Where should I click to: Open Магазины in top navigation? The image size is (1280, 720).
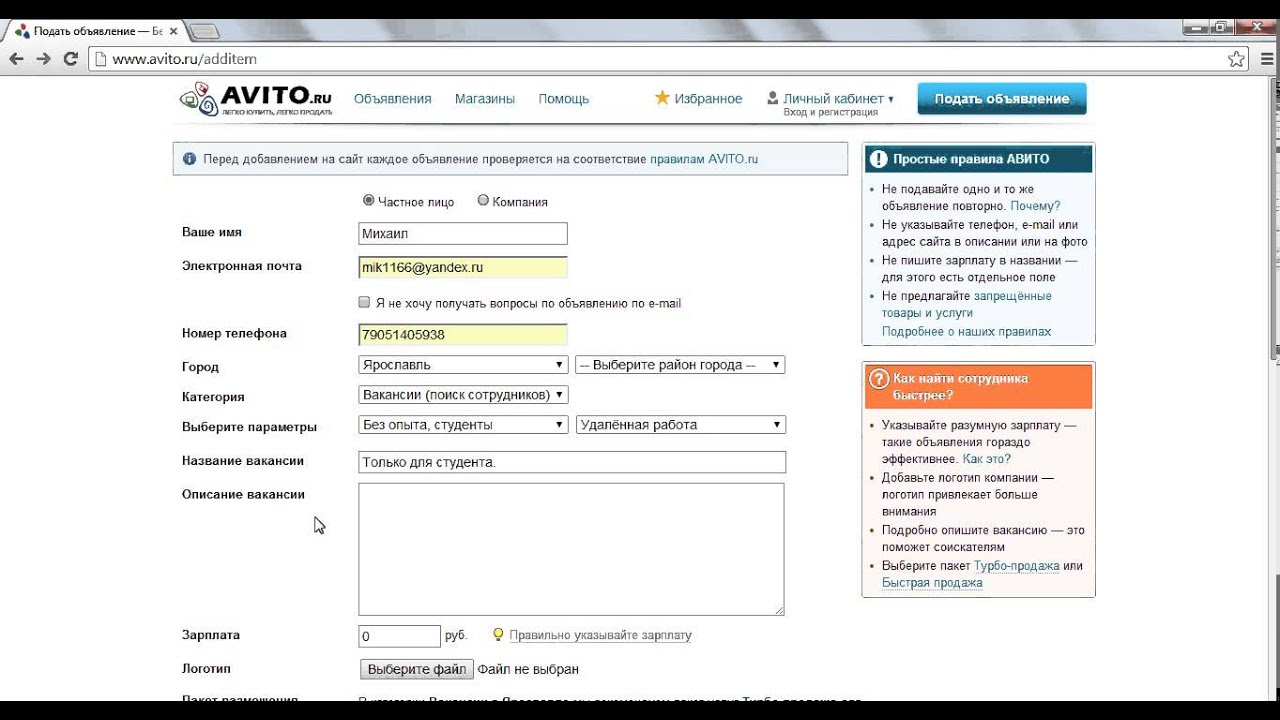pyautogui.click(x=485, y=99)
